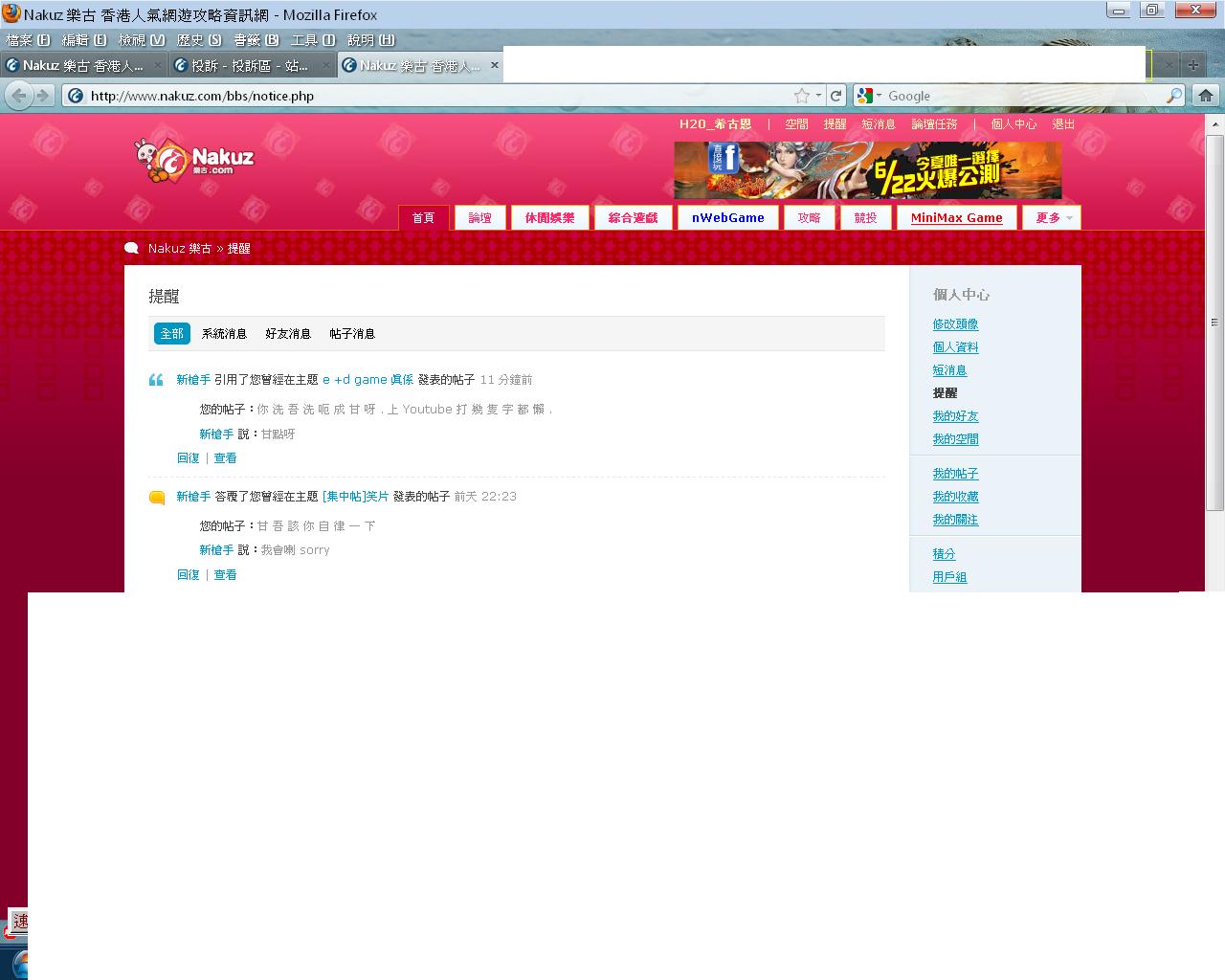
Task: Select the 全部 notice filter
Action: coord(172,333)
